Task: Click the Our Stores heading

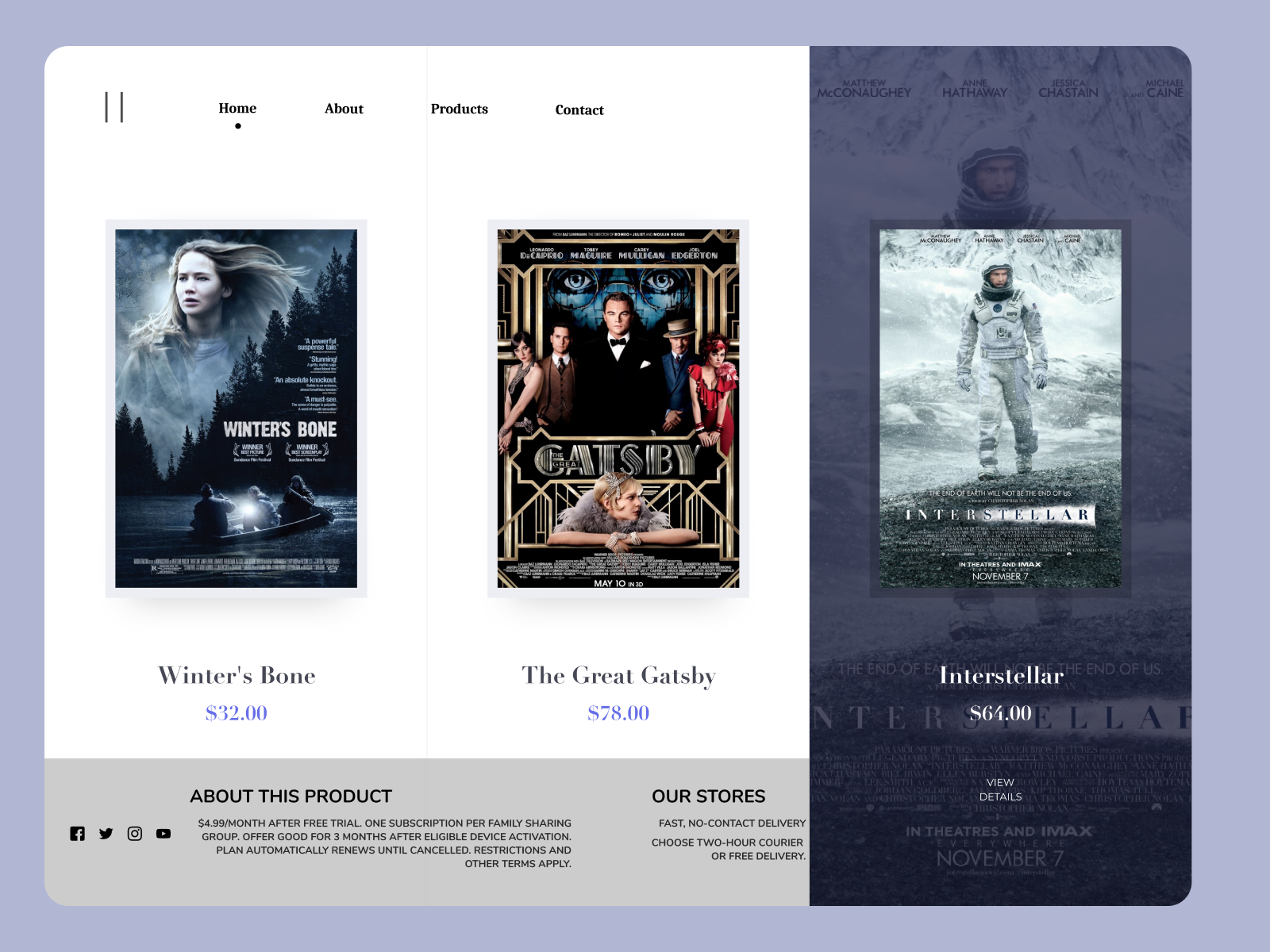Action: pyautogui.click(x=709, y=797)
